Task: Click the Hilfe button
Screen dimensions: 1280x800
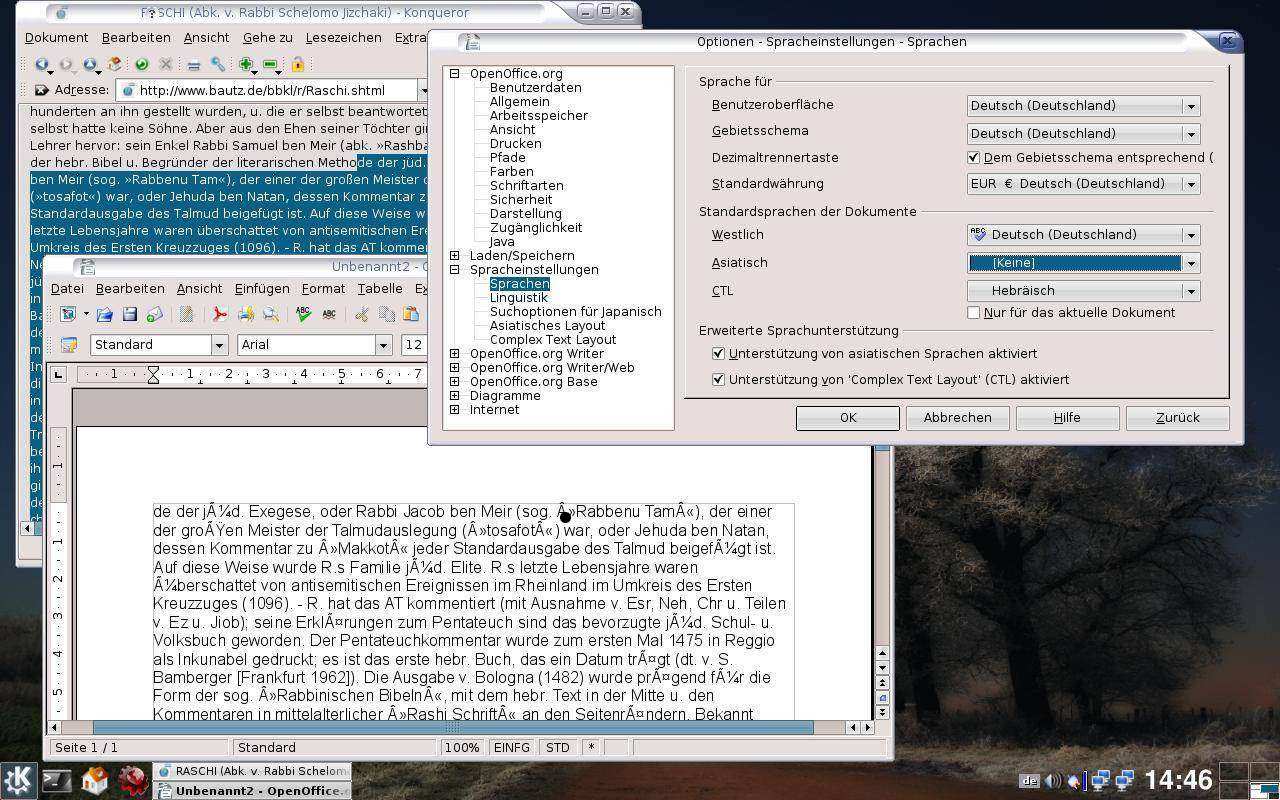Action: 1067,417
